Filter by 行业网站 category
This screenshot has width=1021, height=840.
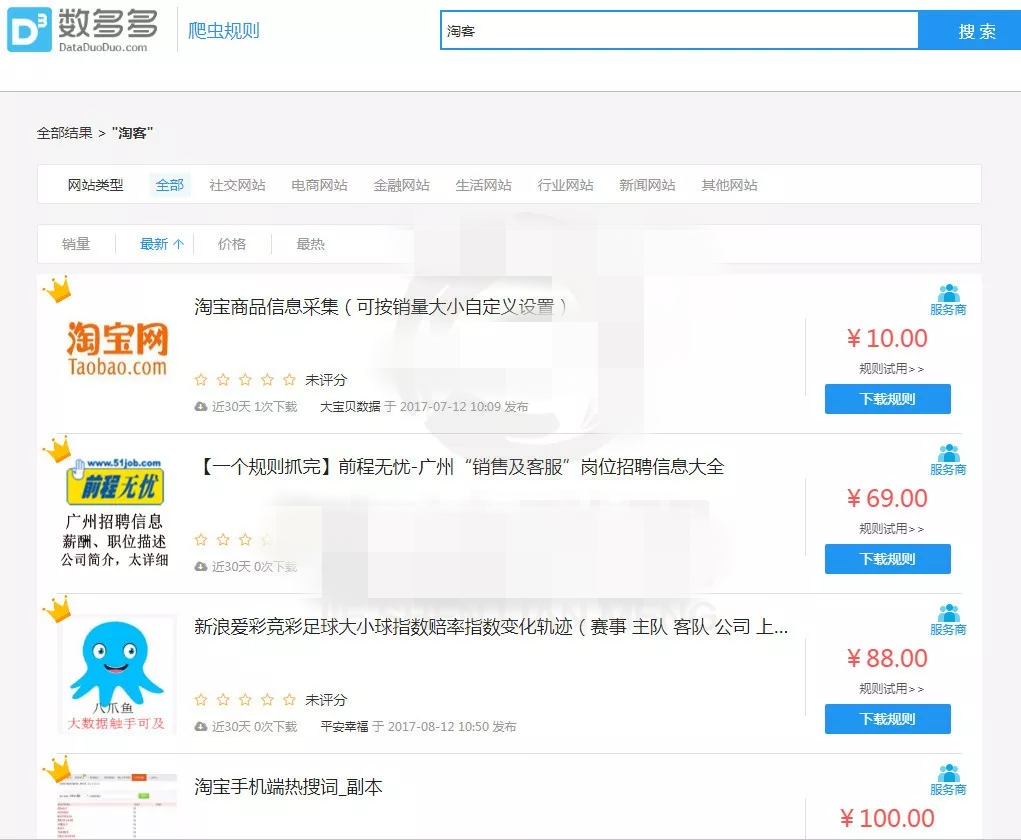tap(565, 185)
